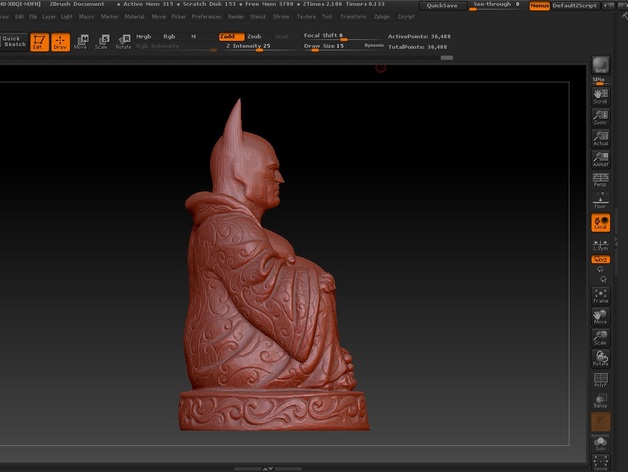This screenshot has width=628, height=472.
Task: Open the Preferences menu
Action: point(206,17)
